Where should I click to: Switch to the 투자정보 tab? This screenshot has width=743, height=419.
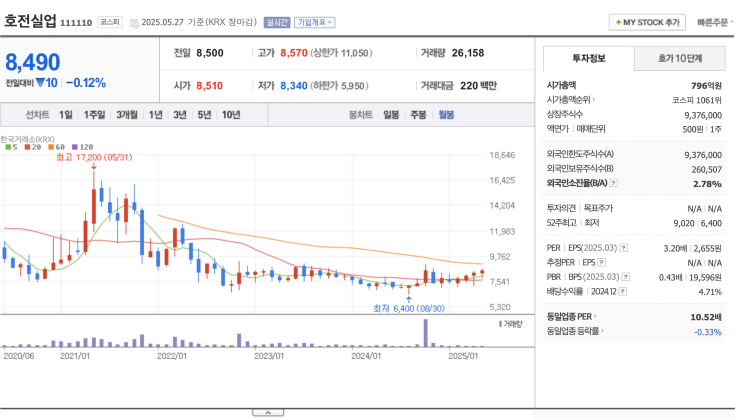tap(589, 58)
